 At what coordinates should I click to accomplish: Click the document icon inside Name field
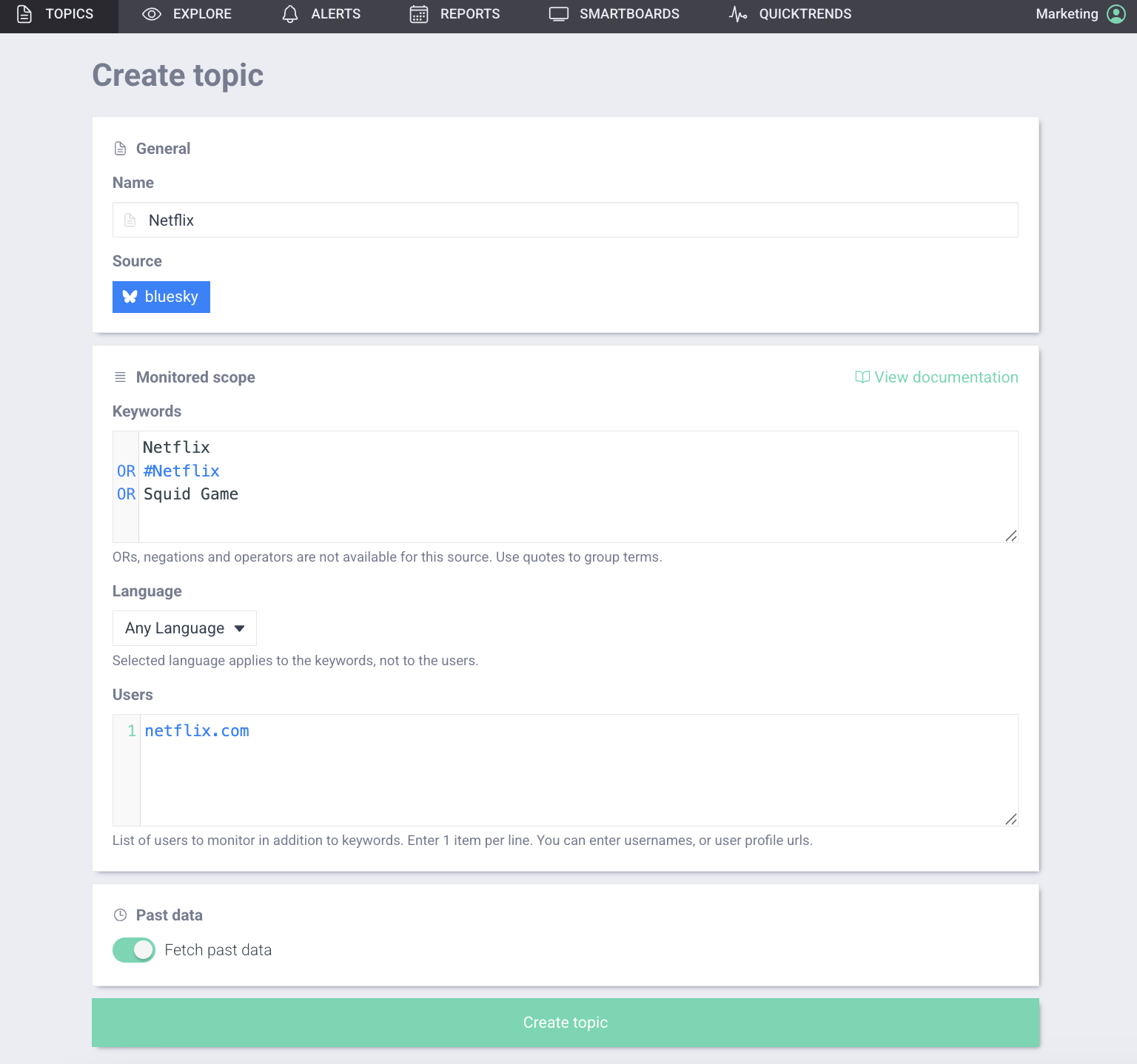tap(130, 220)
